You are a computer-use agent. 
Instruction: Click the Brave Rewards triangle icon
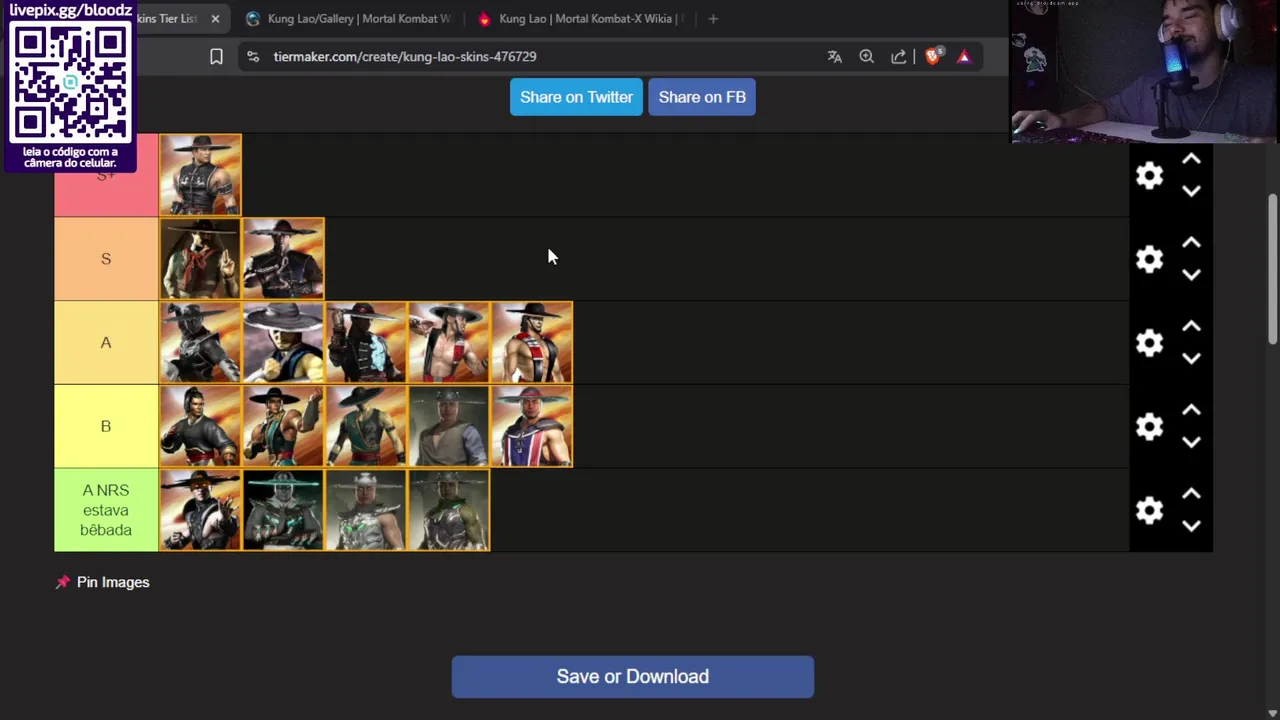pyautogui.click(x=964, y=57)
